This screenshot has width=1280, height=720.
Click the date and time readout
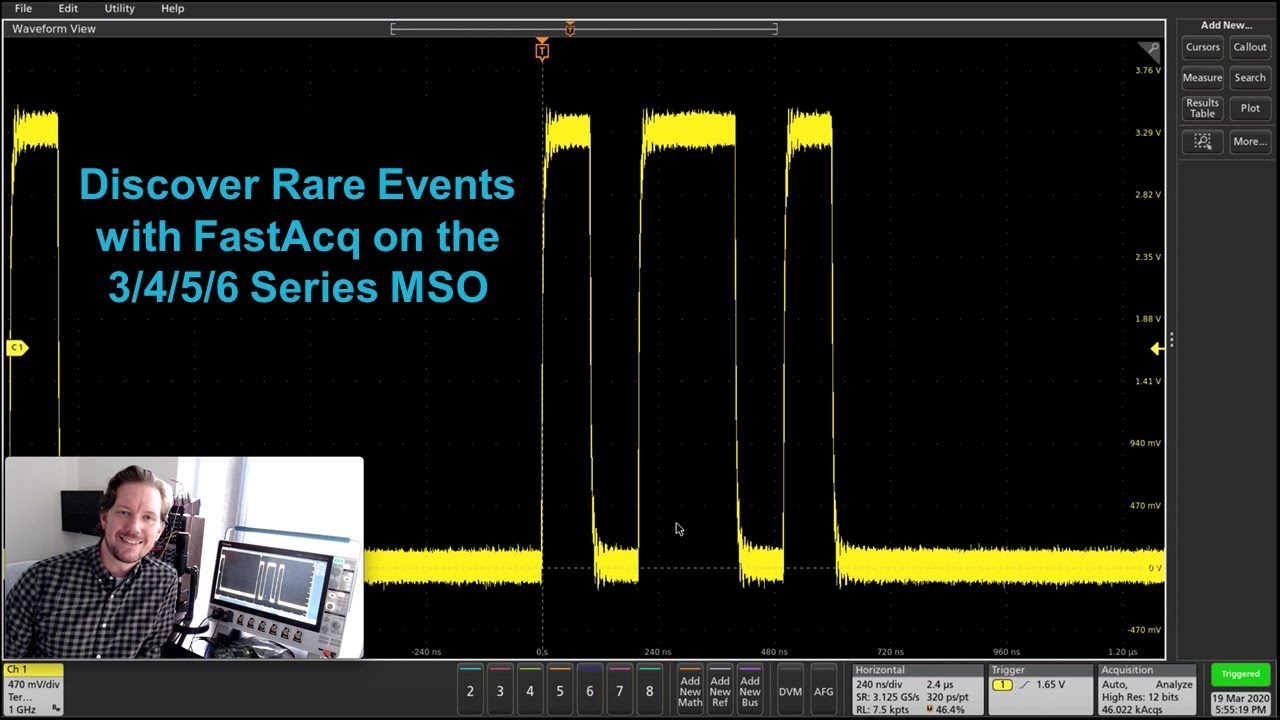(1240, 703)
